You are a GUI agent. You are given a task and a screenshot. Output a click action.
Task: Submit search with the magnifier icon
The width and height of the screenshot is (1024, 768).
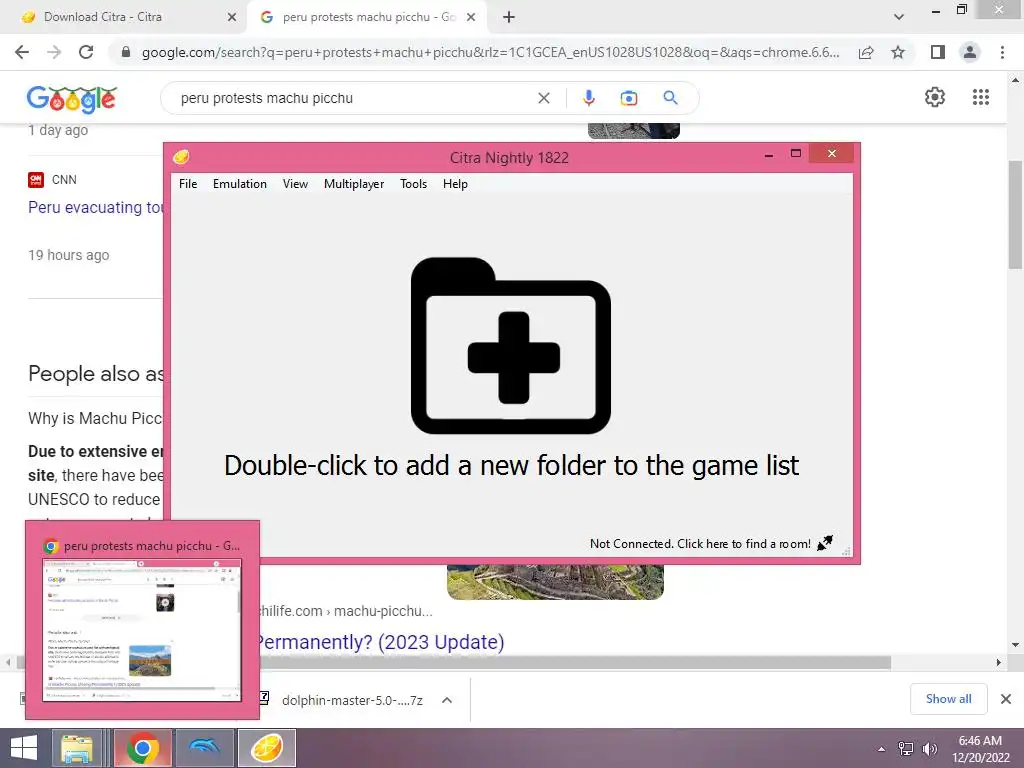pyautogui.click(x=670, y=98)
